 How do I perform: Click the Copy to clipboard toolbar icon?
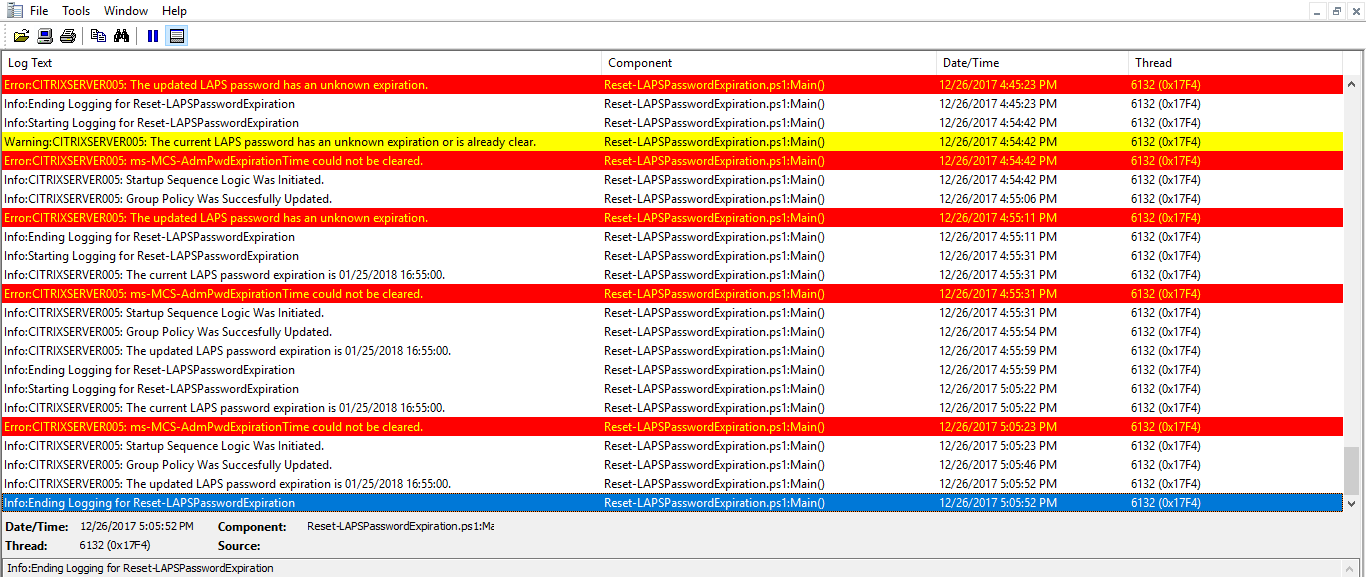pyautogui.click(x=98, y=36)
